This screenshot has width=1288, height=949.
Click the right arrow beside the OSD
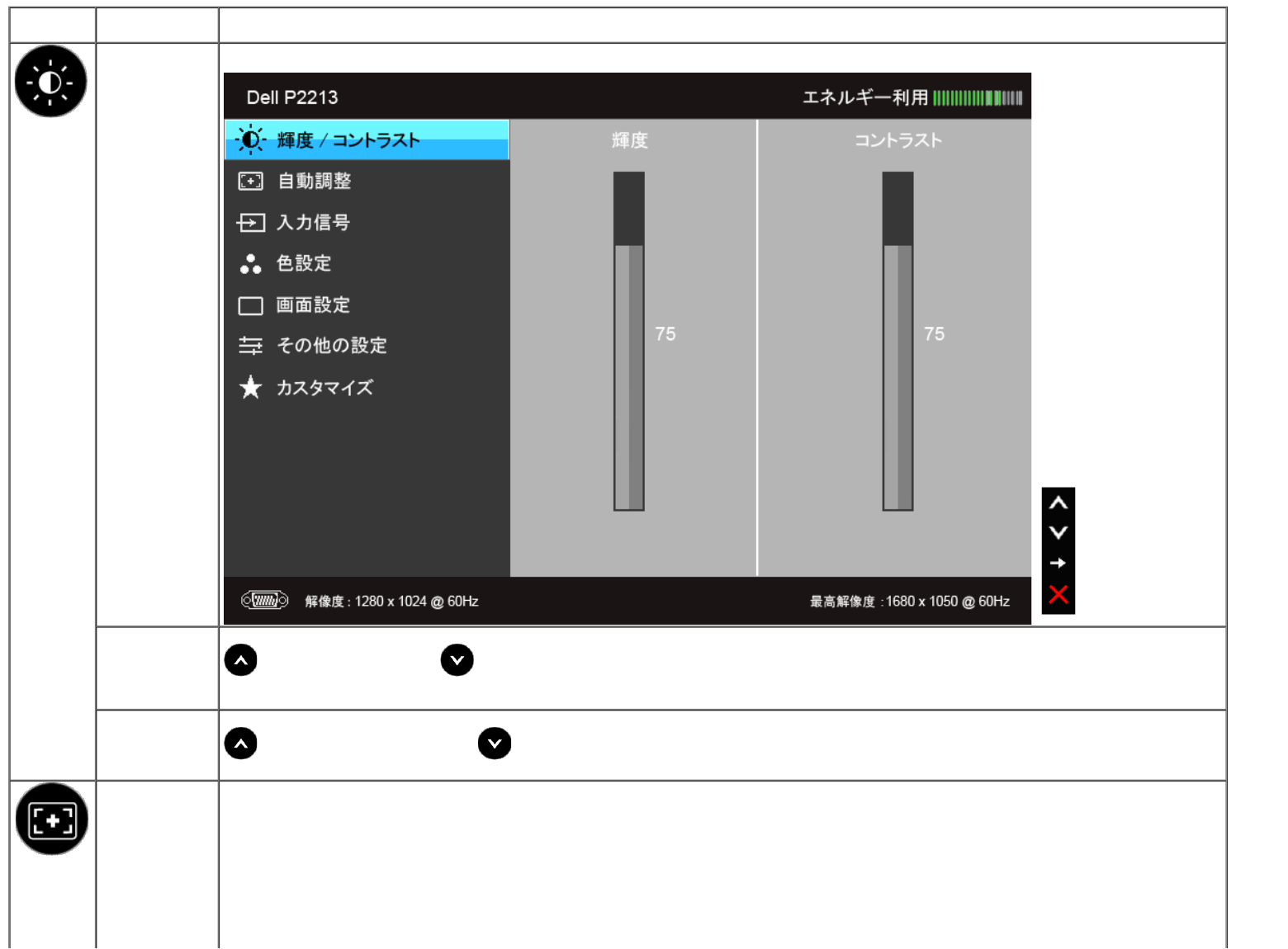[1058, 563]
